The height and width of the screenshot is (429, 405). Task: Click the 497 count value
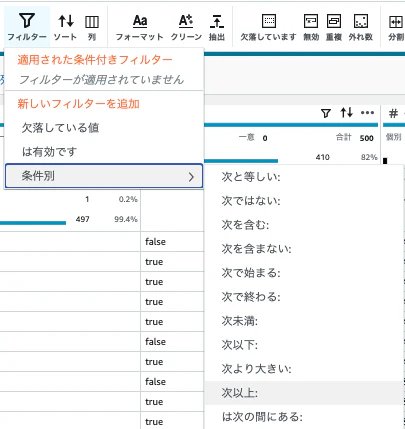point(82,219)
